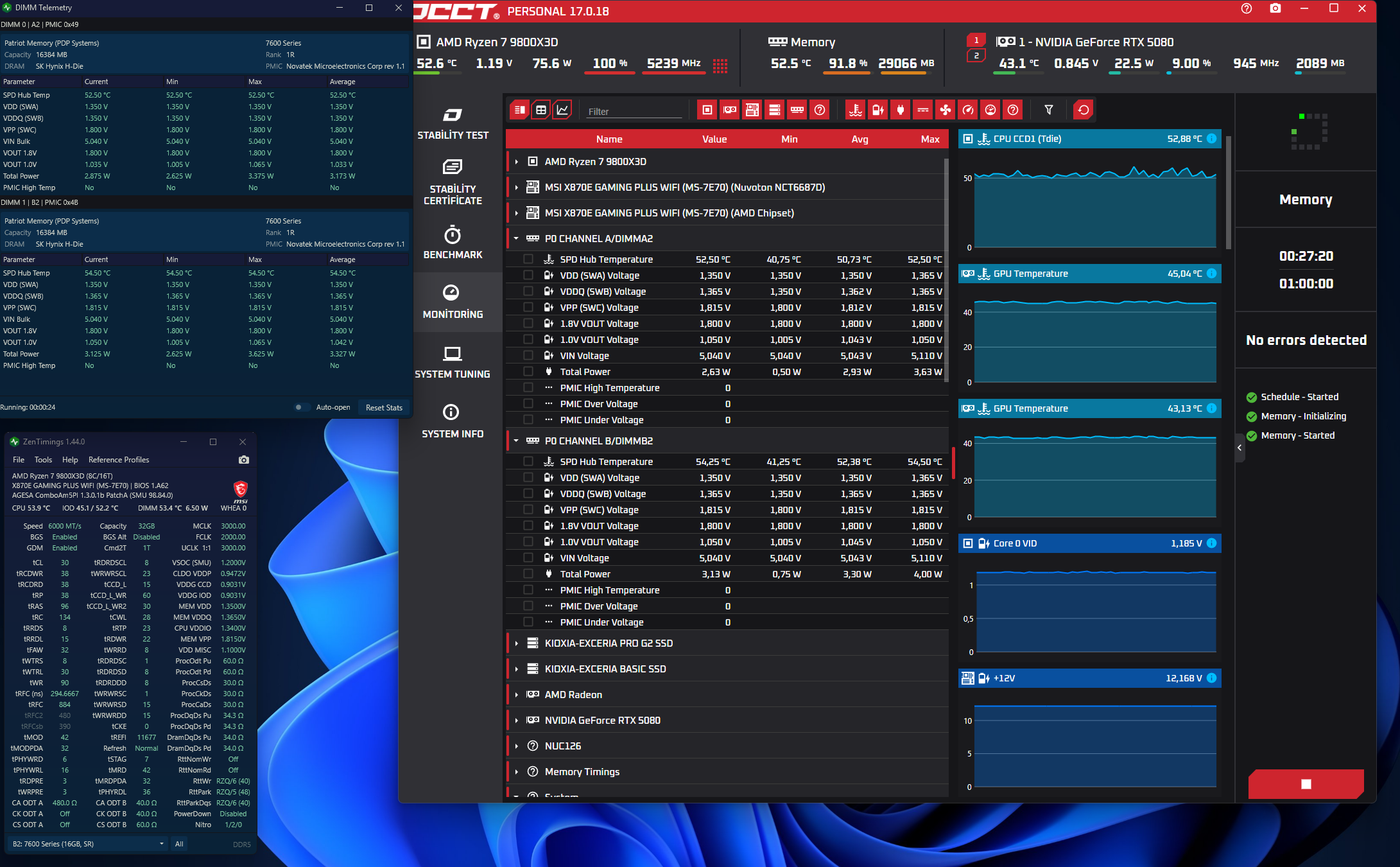Switch OCCT monitoring to split view layout
This screenshot has height=867, width=1400.
click(519, 110)
